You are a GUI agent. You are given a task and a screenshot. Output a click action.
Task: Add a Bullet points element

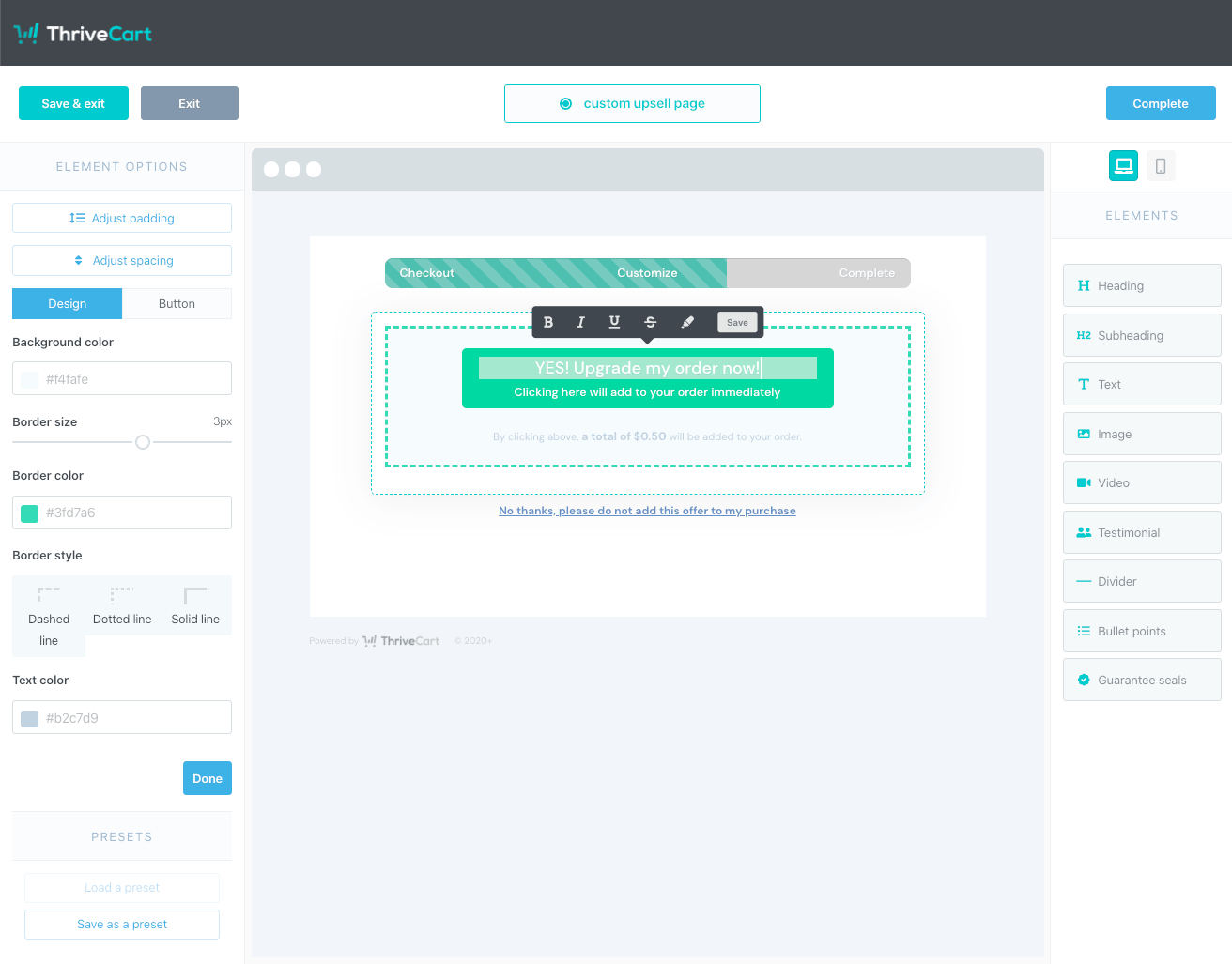click(x=1142, y=631)
